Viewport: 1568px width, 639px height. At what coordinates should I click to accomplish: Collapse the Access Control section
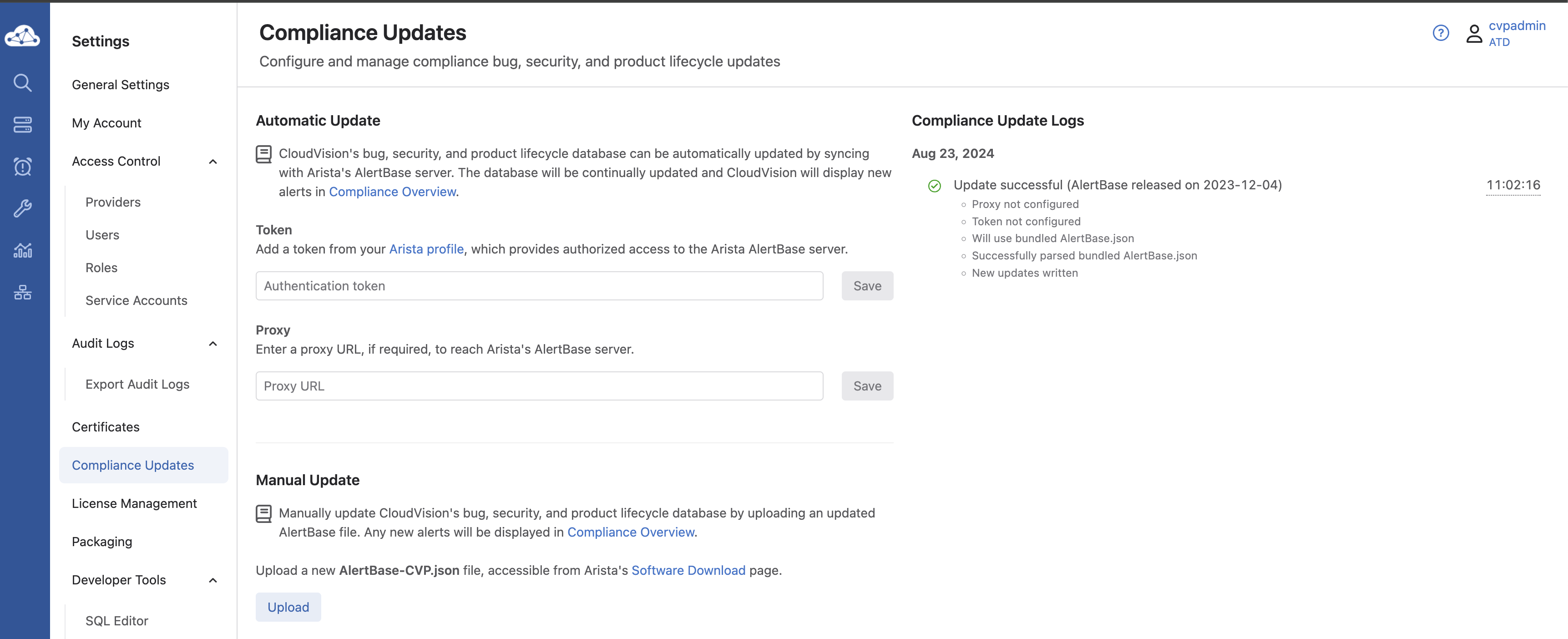(212, 162)
